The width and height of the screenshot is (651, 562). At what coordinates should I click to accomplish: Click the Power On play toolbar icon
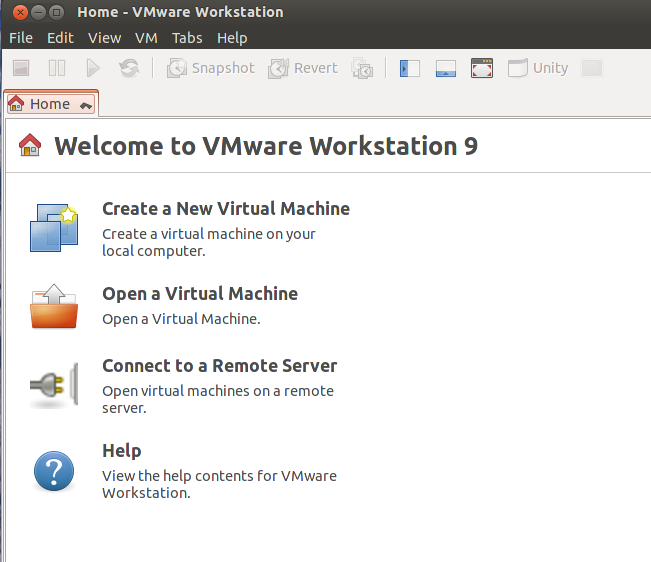click(x=93, y=68)
